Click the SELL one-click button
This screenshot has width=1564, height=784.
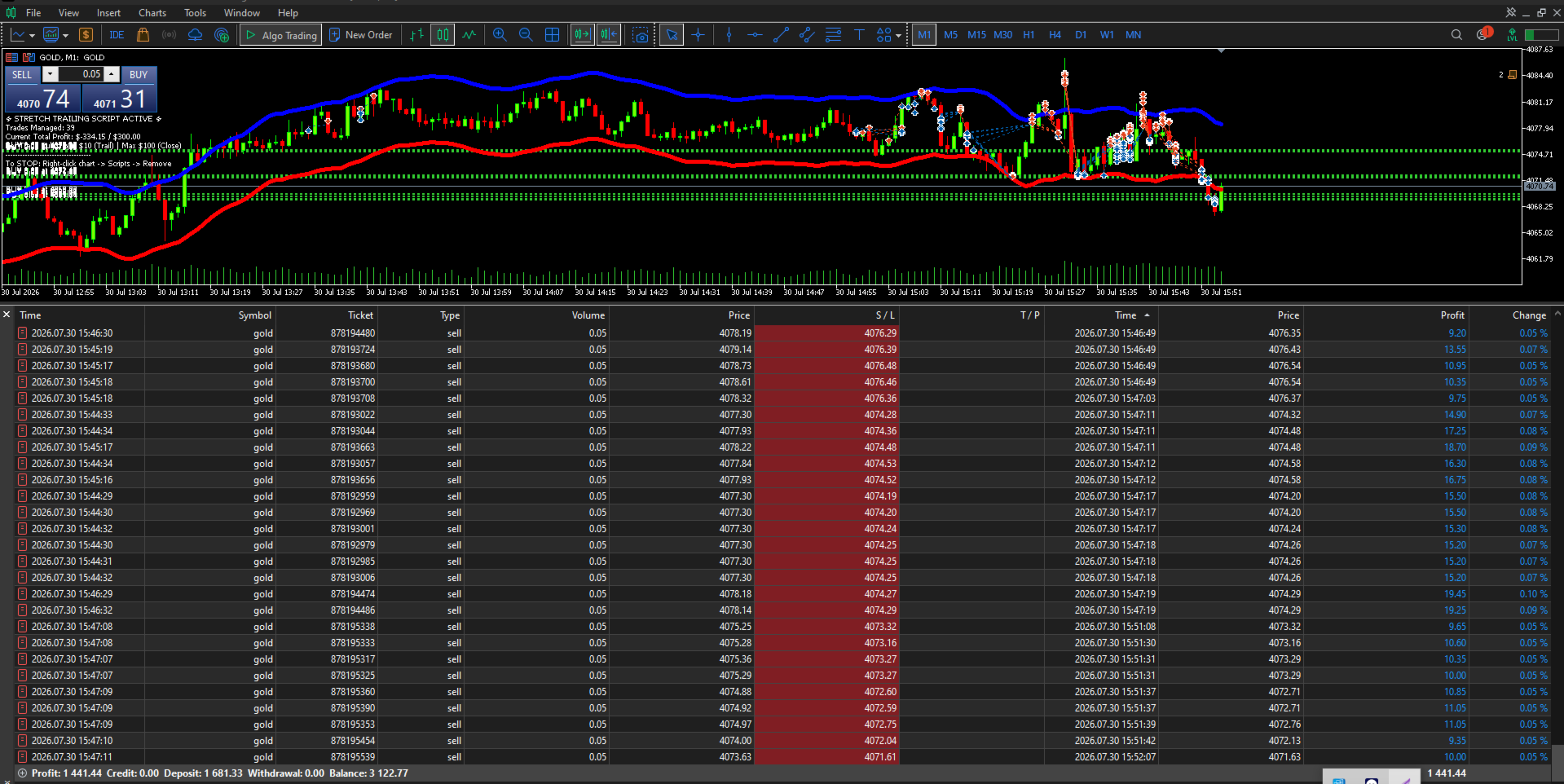pos(22,74)
